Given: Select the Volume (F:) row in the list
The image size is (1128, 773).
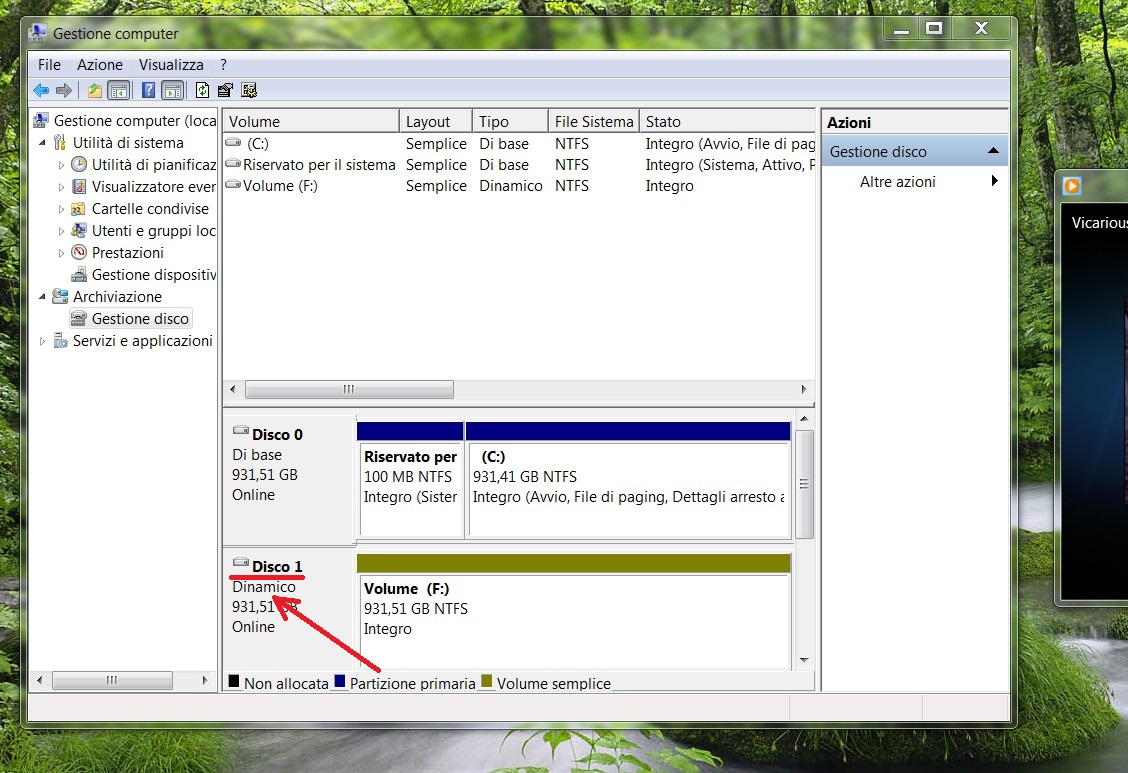Looking at the screenshot, I should tap(519, 186).
